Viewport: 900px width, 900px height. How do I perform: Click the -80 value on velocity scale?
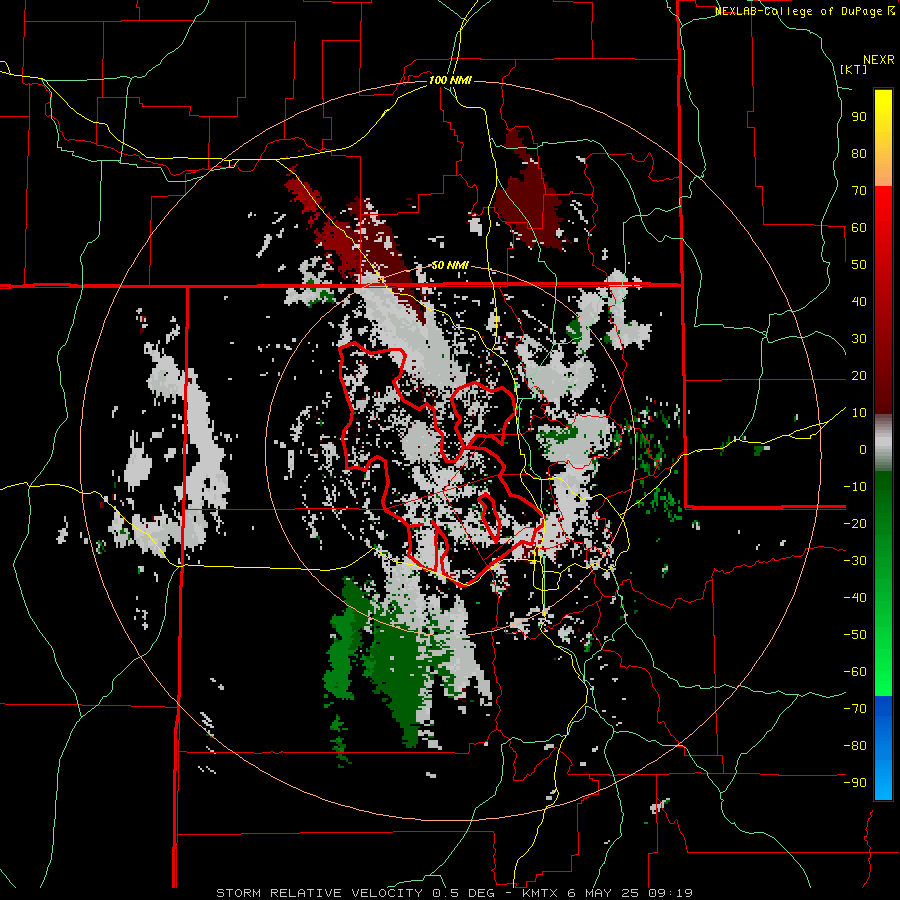tap(855, 746)
